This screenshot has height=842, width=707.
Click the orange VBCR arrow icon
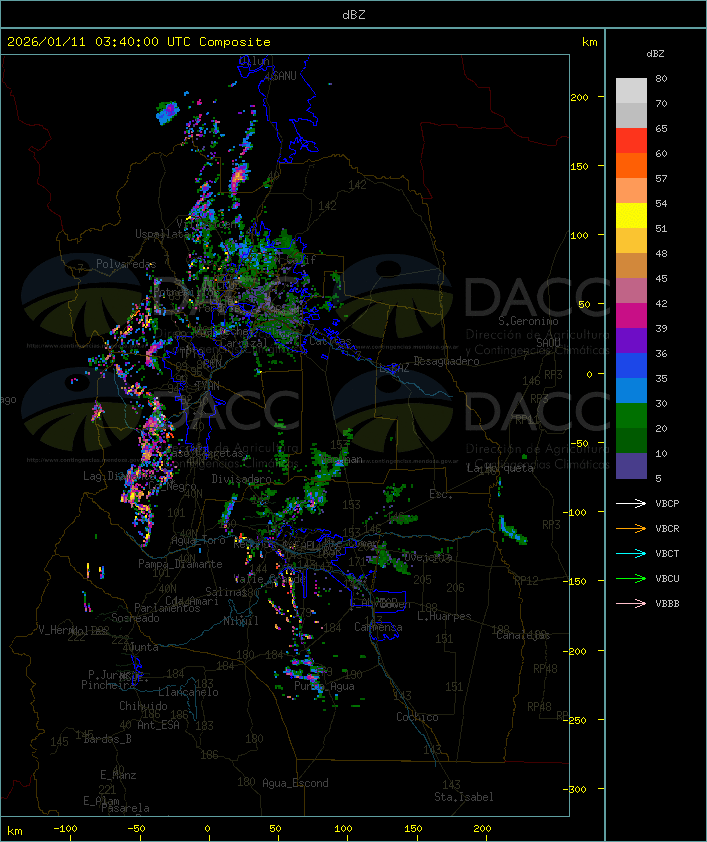click(x=631, y=528)
